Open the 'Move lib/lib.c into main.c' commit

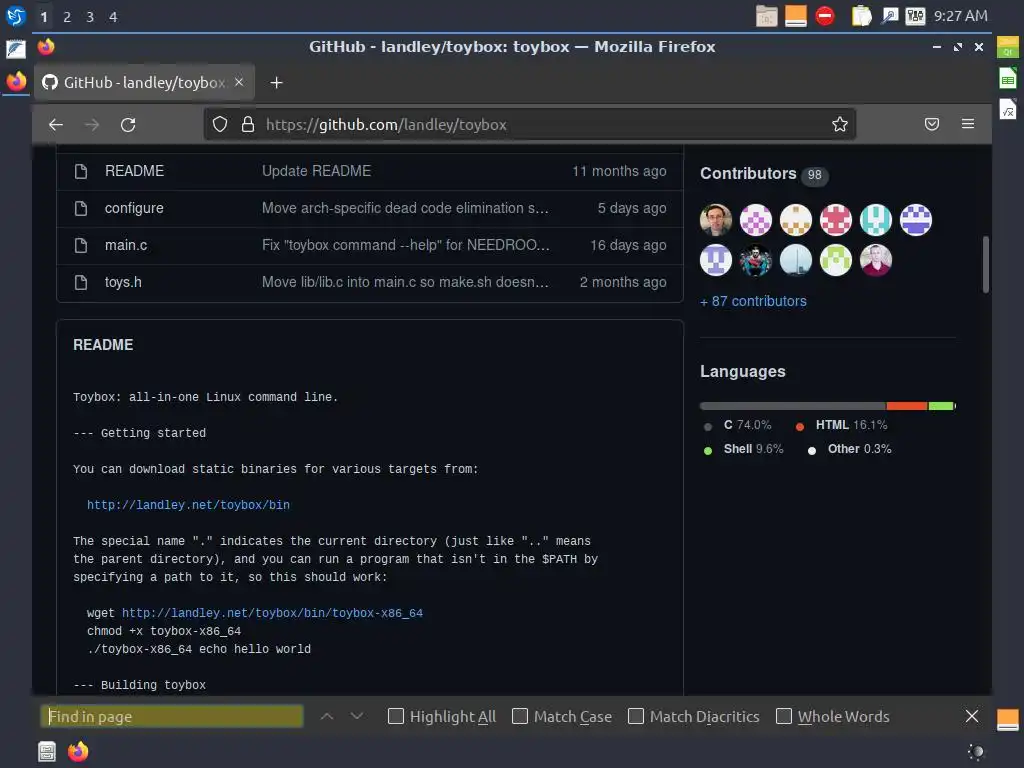coord(405,282)
